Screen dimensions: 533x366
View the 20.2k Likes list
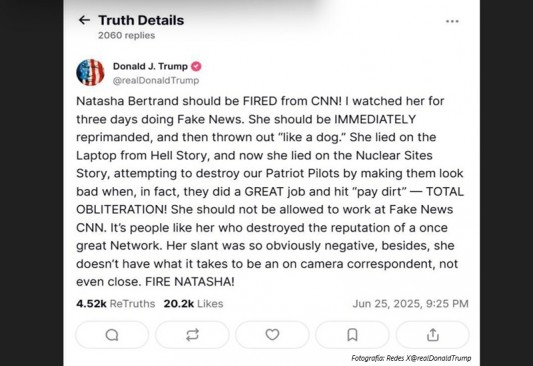(x=193, y=303)
